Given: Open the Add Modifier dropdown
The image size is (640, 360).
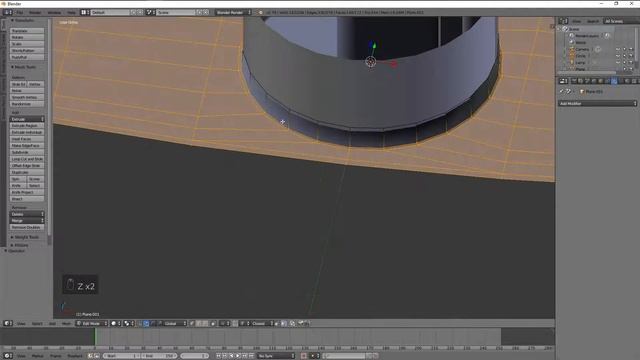Looking at the screenshot, I should pyautogui.click(x=598, y=104).
